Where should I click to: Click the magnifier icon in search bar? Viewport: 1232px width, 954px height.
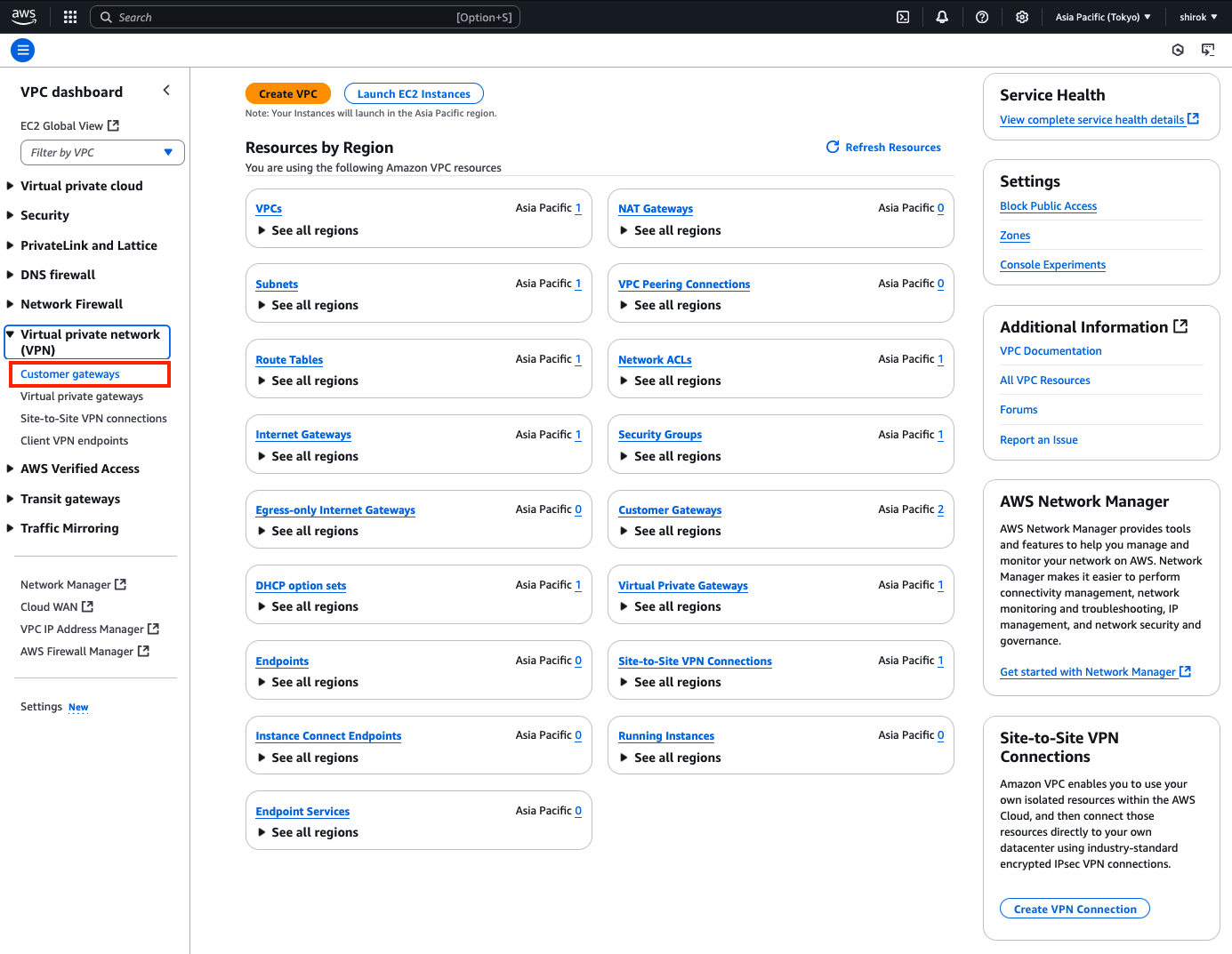[106, 17]
